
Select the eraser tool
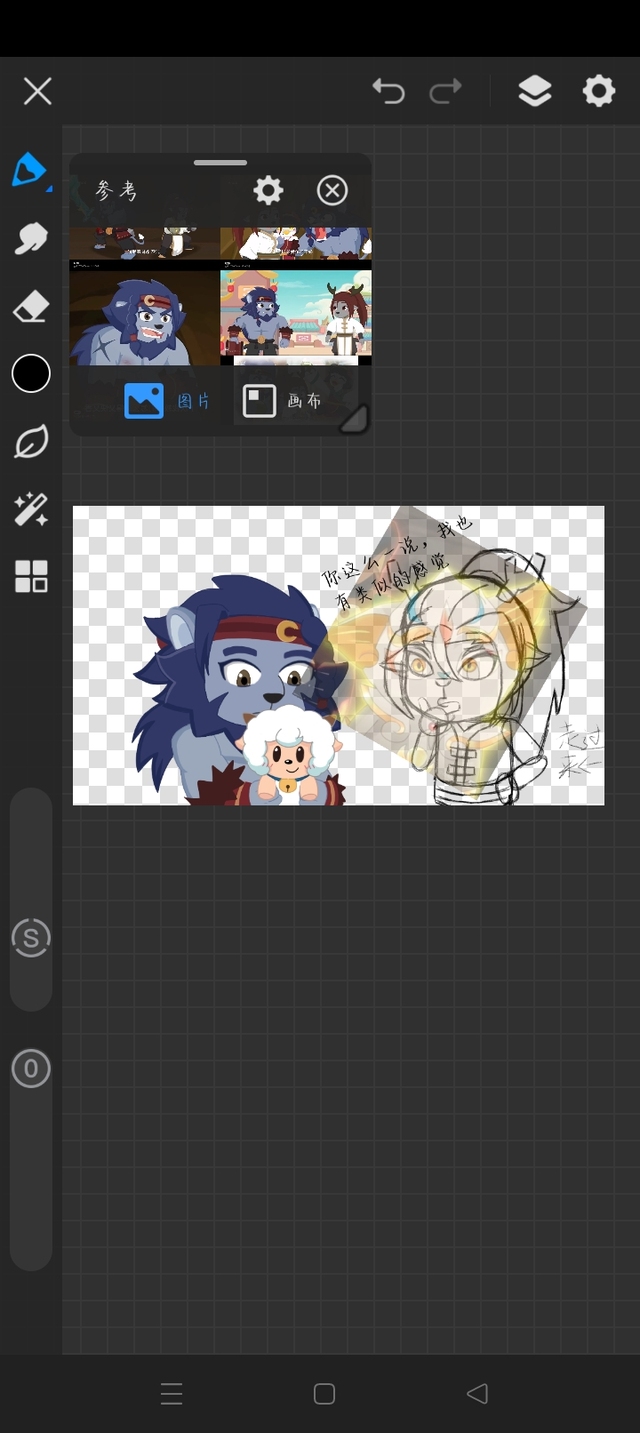(30, 307)
